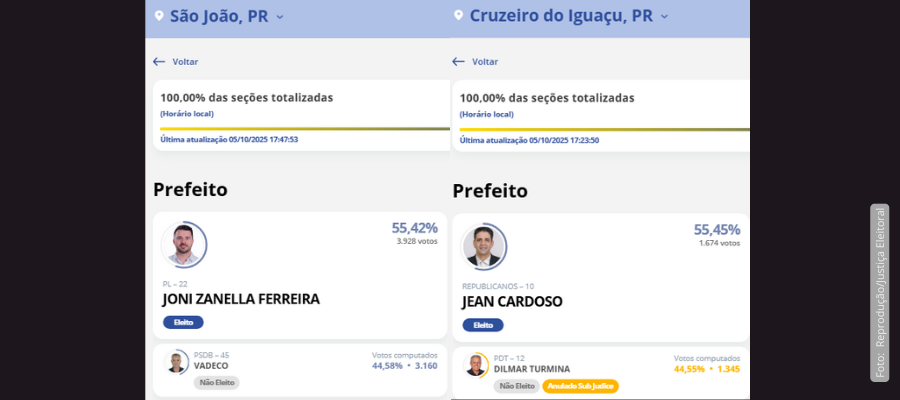The width and height of the screenshot is (900, 400).
Task: Click the location pin beside São João, PR
Action: coord(159,16)
